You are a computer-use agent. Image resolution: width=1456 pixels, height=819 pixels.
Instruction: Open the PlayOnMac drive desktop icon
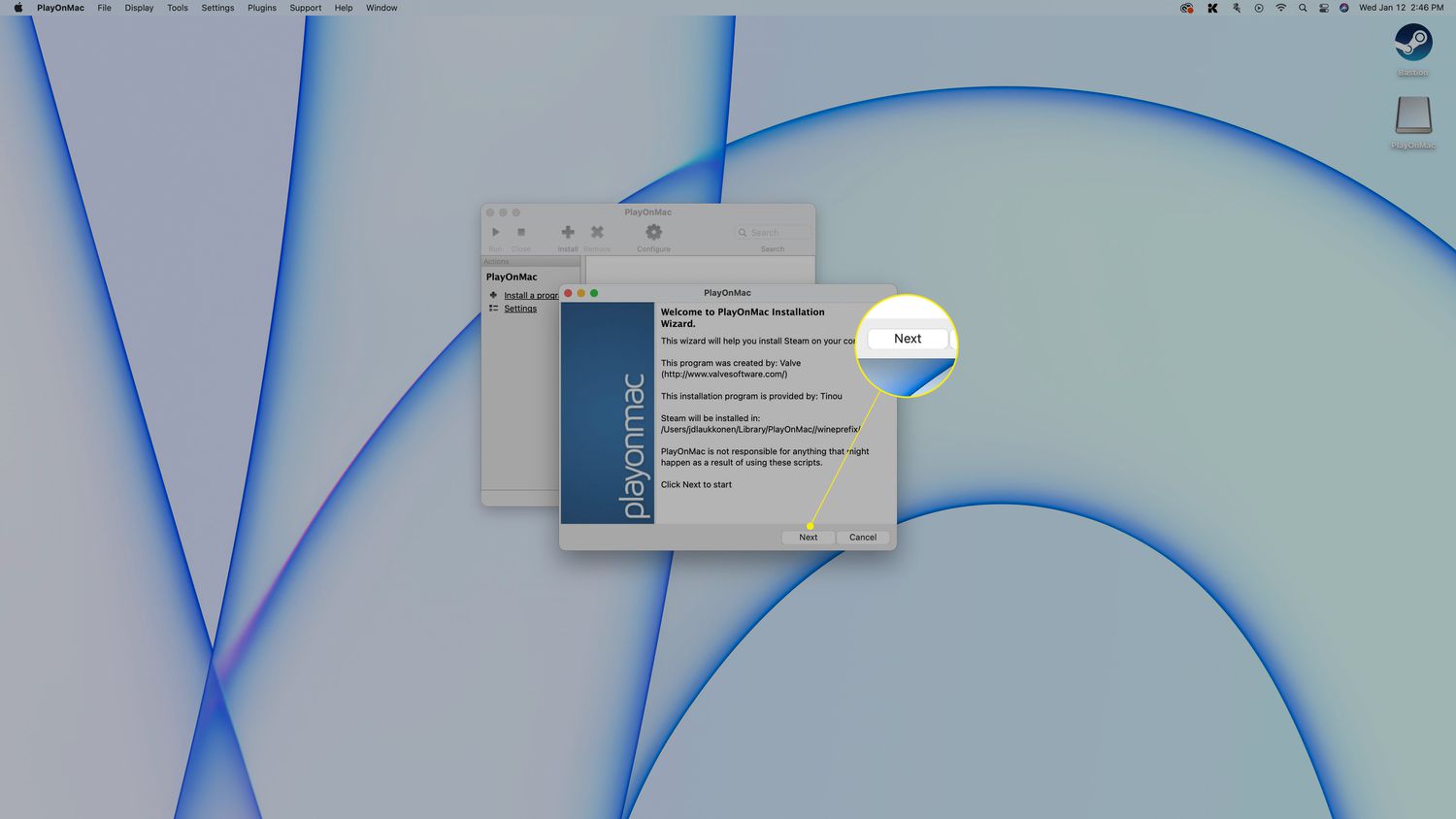click(x=1412, y=116)
